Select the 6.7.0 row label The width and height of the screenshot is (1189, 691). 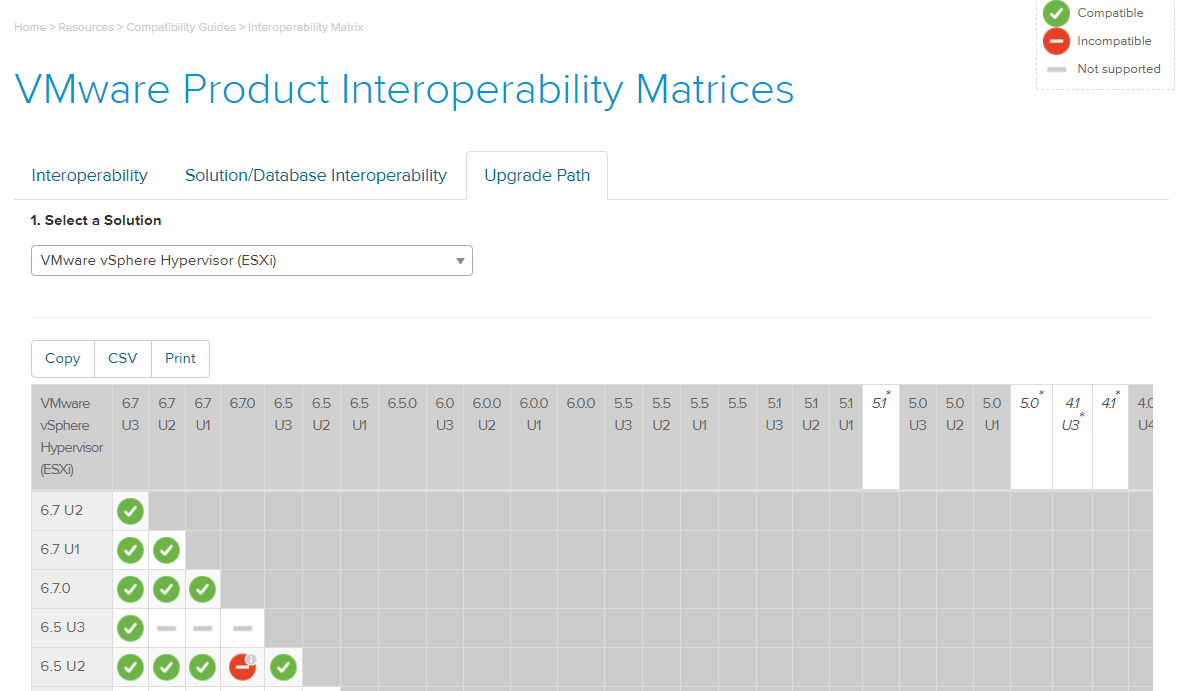click(x=72, y=589)
